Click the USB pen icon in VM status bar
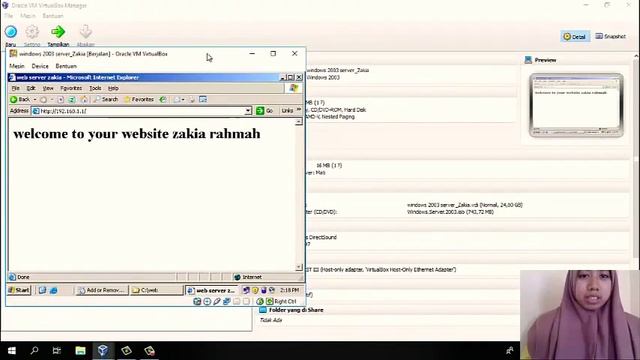The height and width of the screenshot is (360, 640). point(217,302)
